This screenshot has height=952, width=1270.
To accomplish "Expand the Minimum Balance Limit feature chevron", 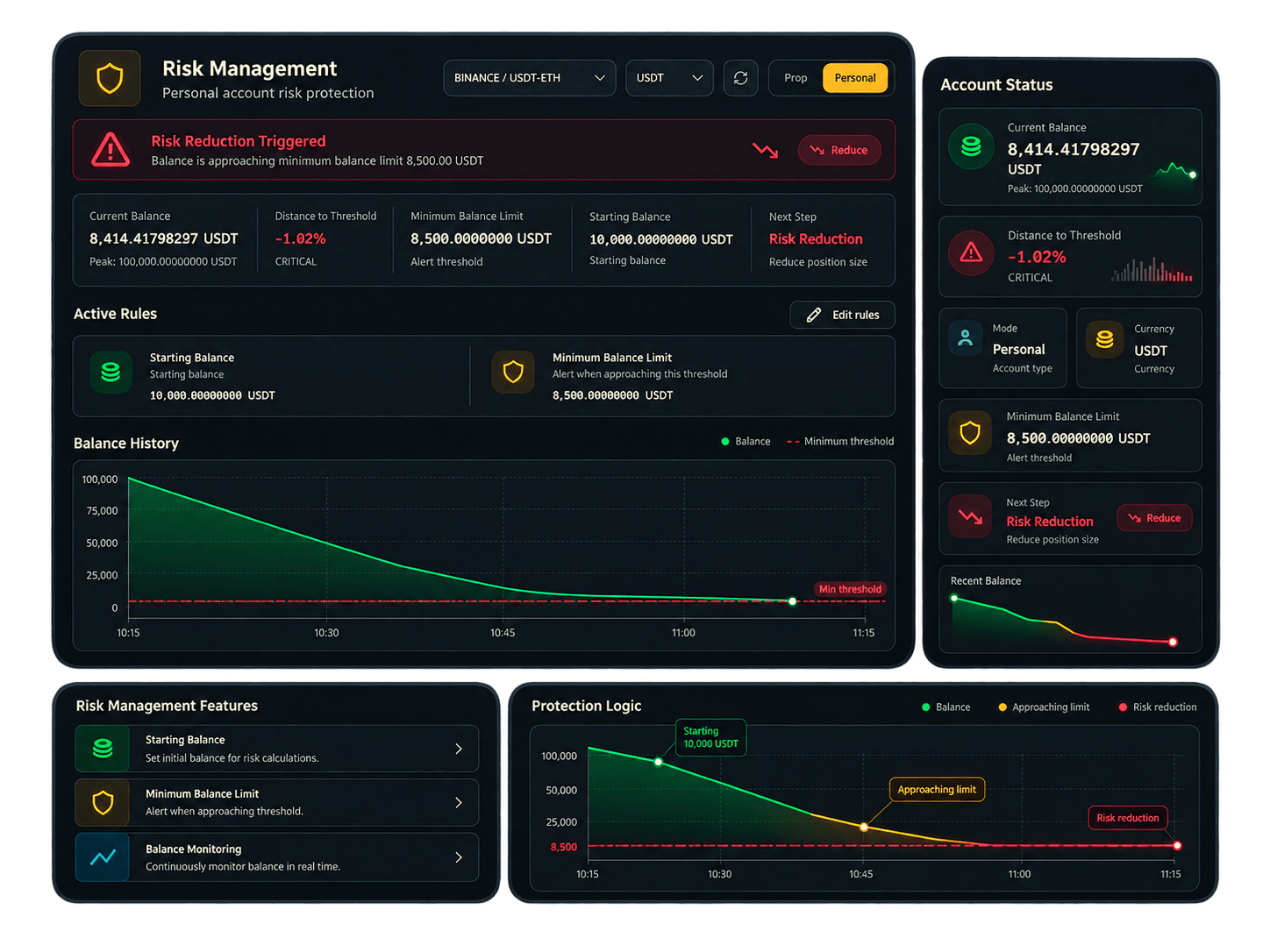I will [459, 803].
